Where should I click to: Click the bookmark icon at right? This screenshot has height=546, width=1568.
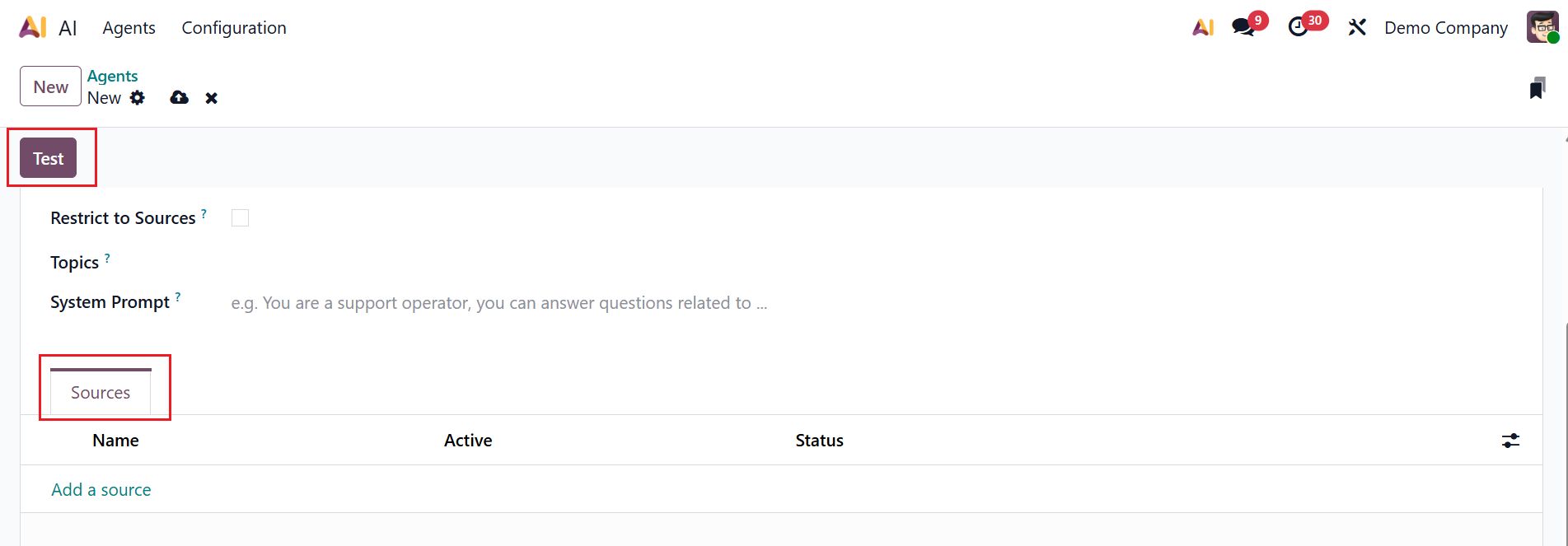pyautogui.click(x=1537, y=88)
